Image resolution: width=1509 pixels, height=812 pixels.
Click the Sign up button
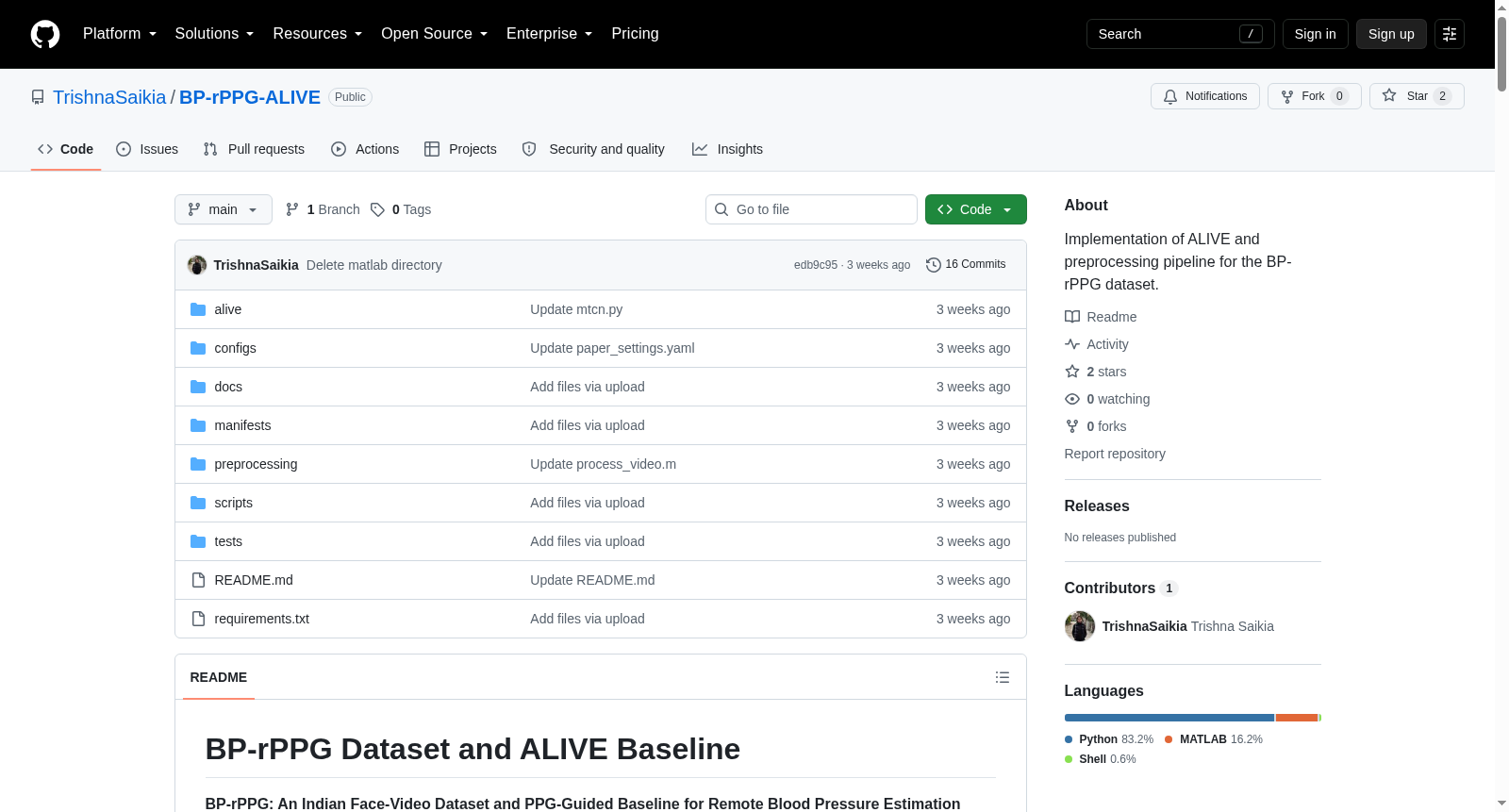pos(1391,34)
